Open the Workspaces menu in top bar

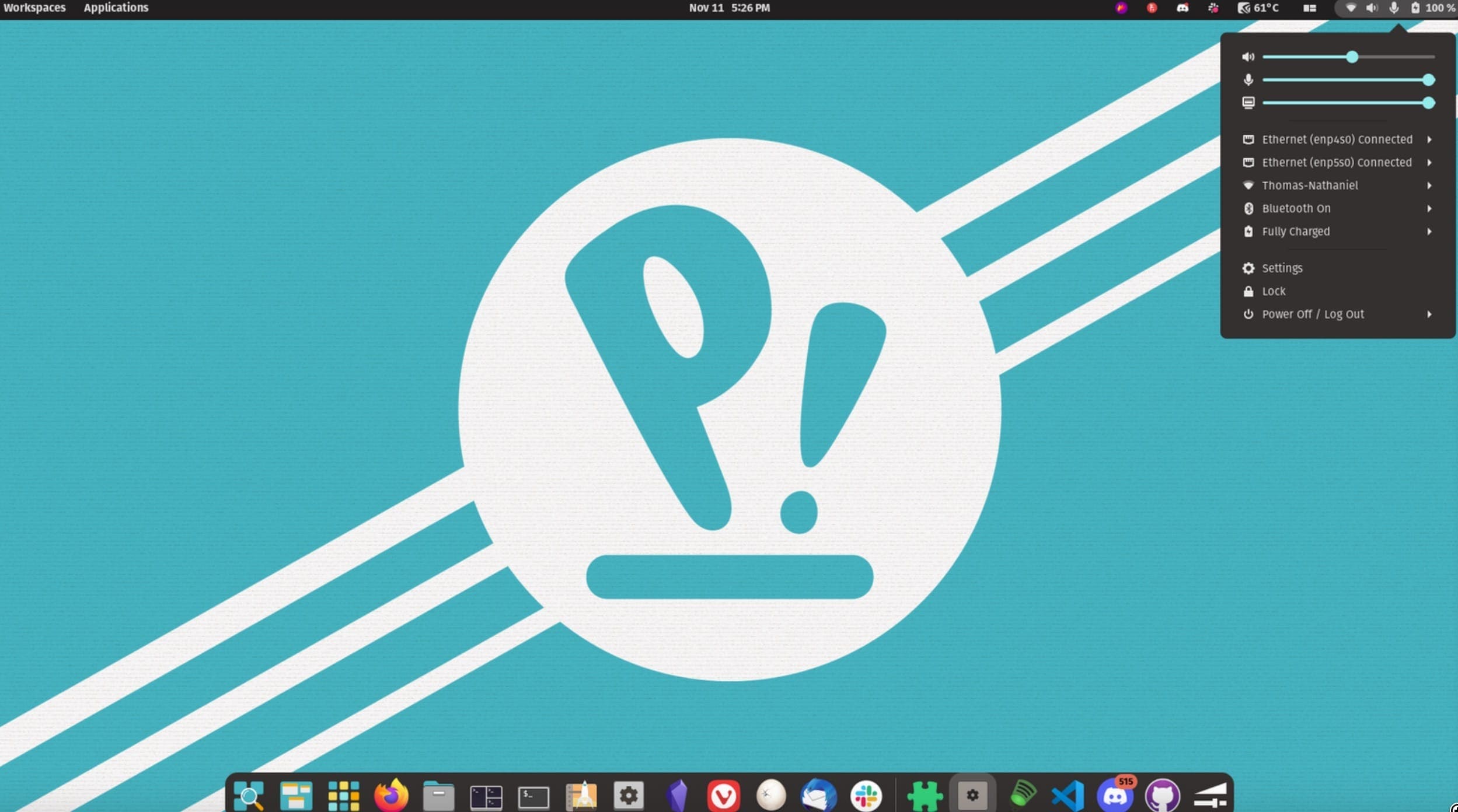tap(34, 8)
